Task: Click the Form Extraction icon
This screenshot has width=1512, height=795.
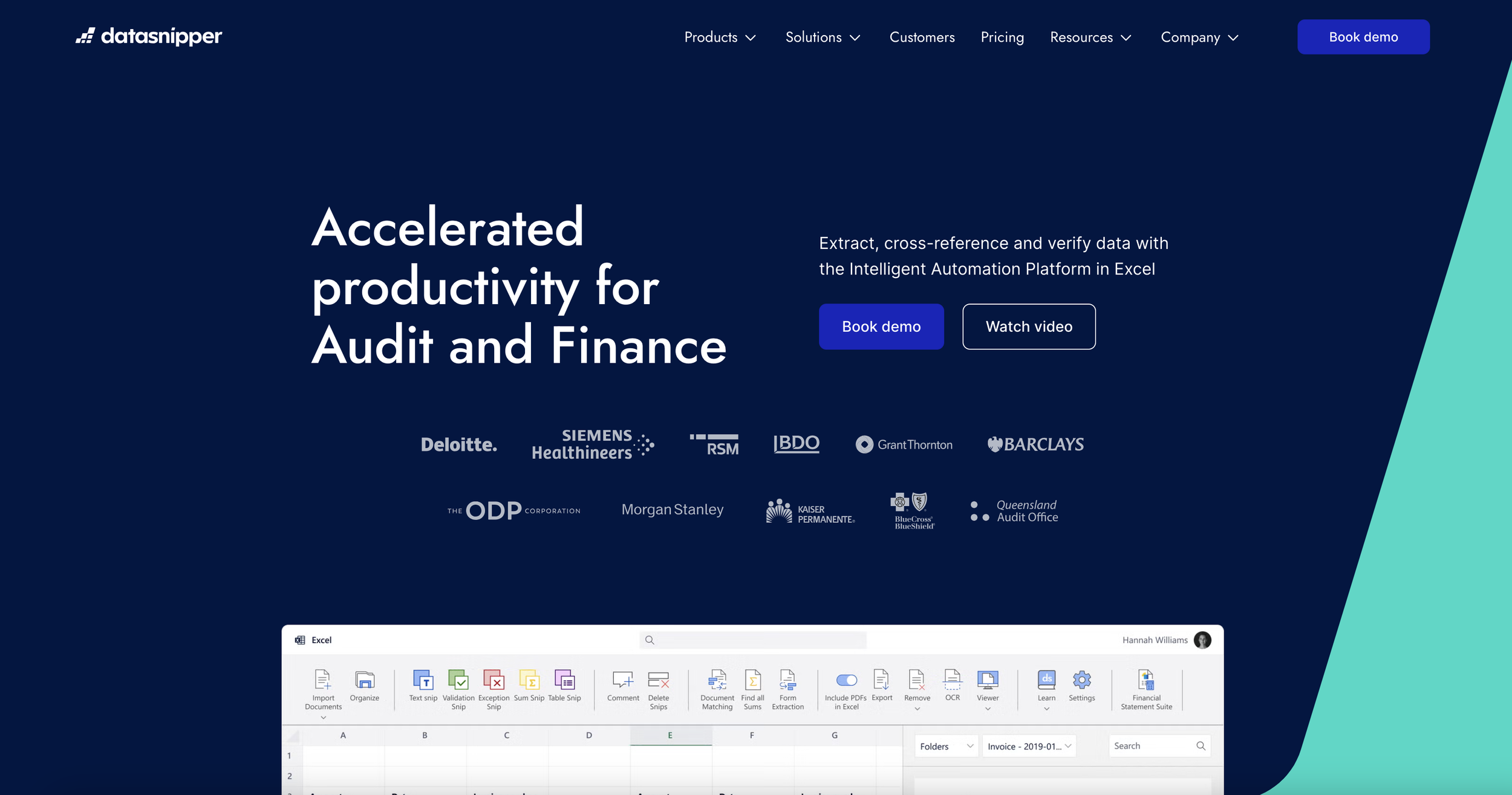Action: 787,681
